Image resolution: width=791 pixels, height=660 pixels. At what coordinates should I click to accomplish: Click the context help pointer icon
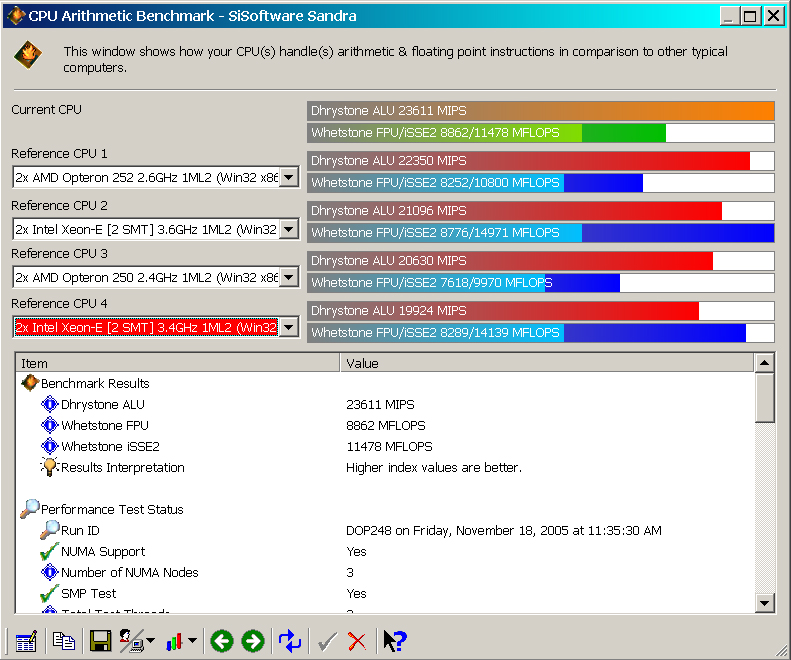point(394,641)
